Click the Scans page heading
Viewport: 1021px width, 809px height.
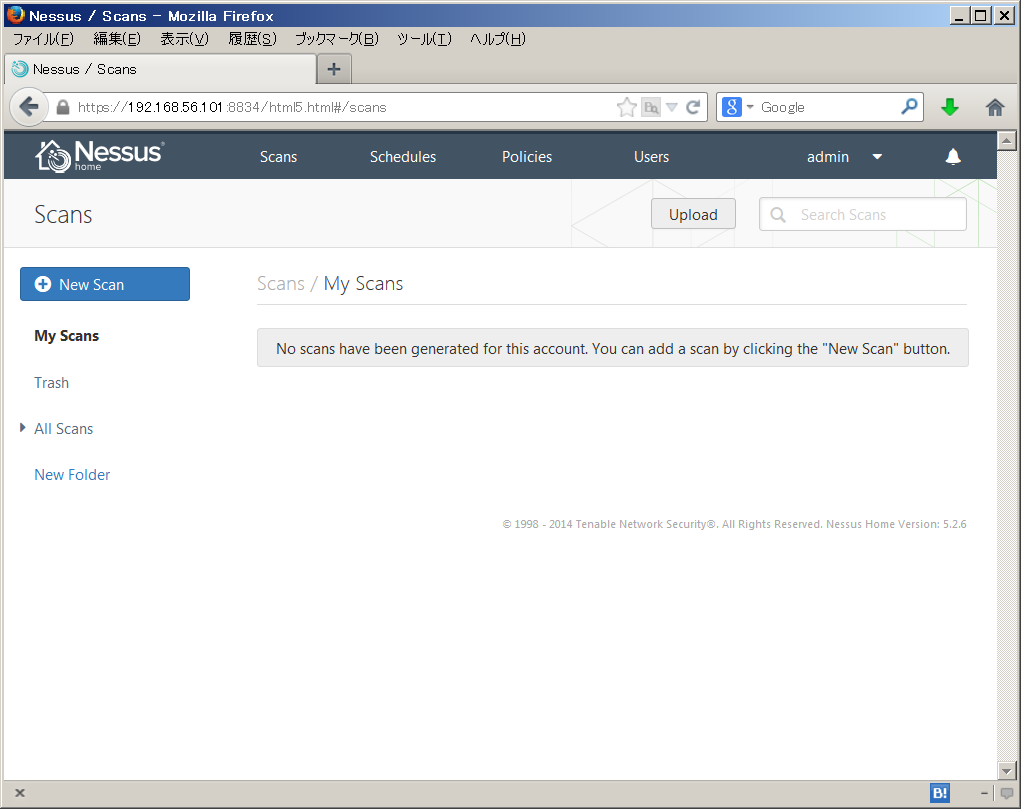click(x=63, y=214)
